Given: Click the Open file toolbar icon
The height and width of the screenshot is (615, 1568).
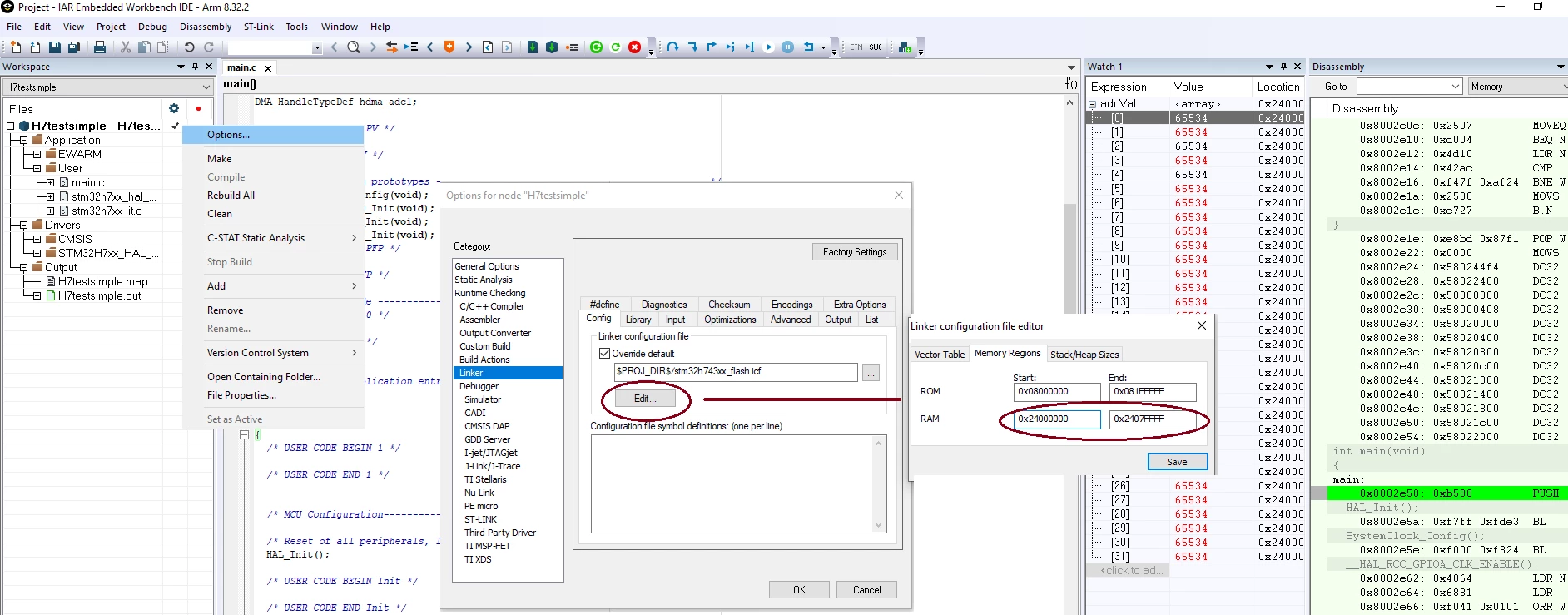Looking at the screenshot, I should 35,47.
